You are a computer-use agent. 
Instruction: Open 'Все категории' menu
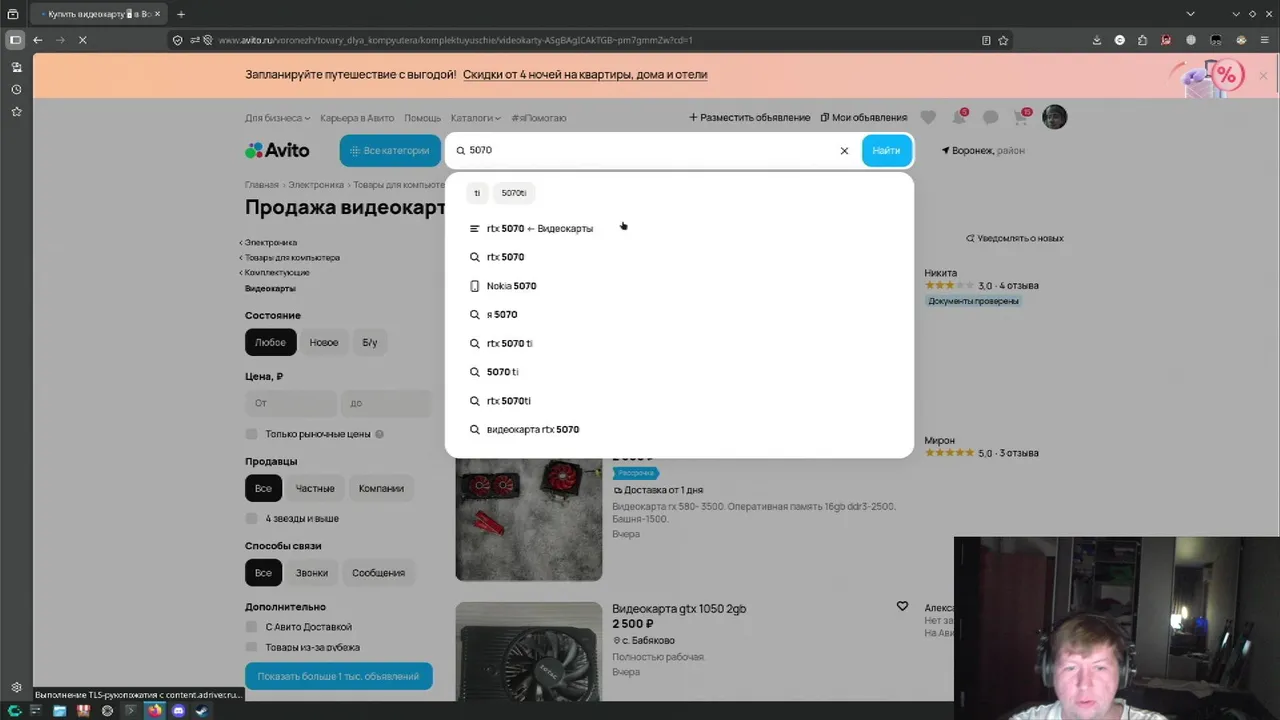tap(390, 151)
